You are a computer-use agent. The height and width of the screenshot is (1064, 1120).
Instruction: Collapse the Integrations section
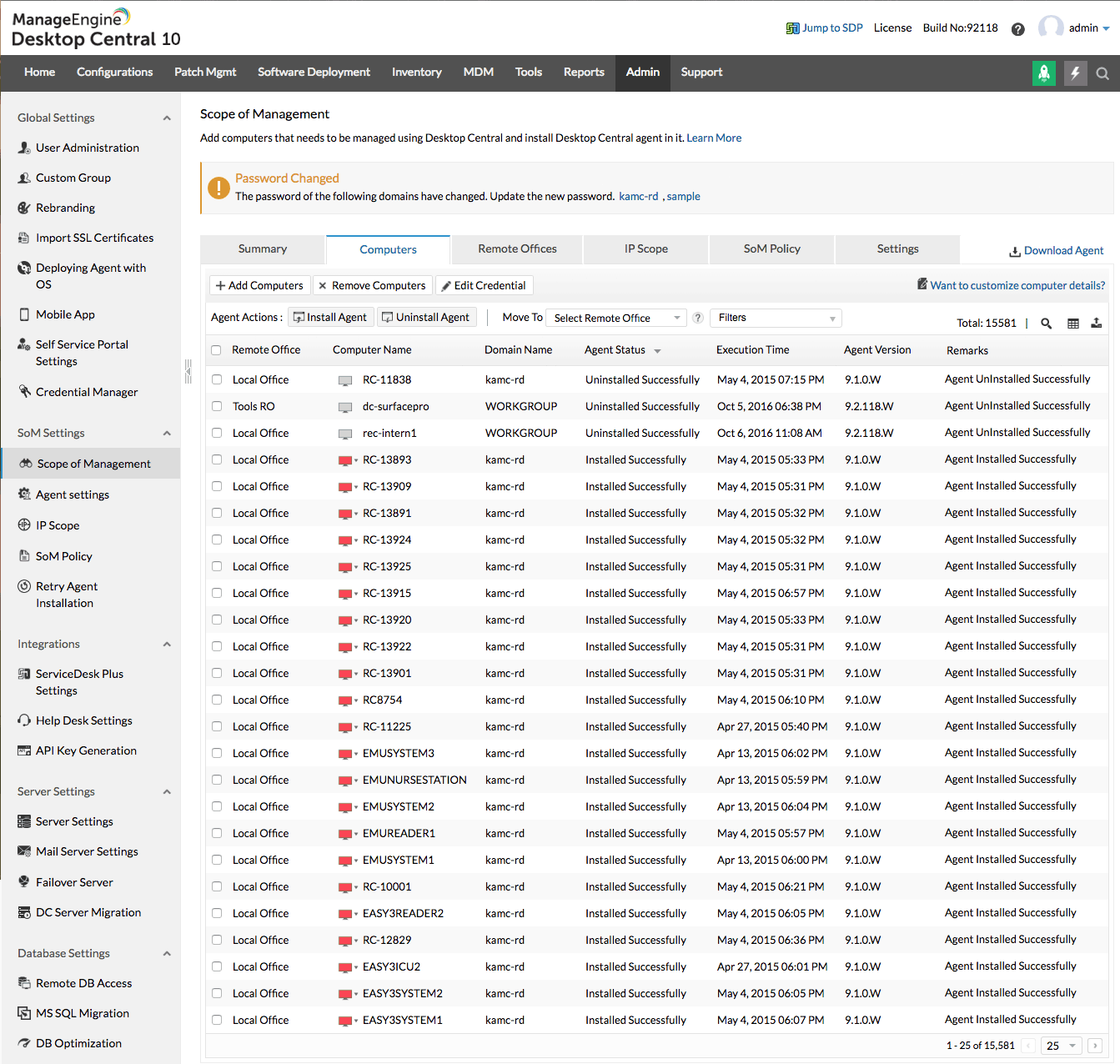167,644
